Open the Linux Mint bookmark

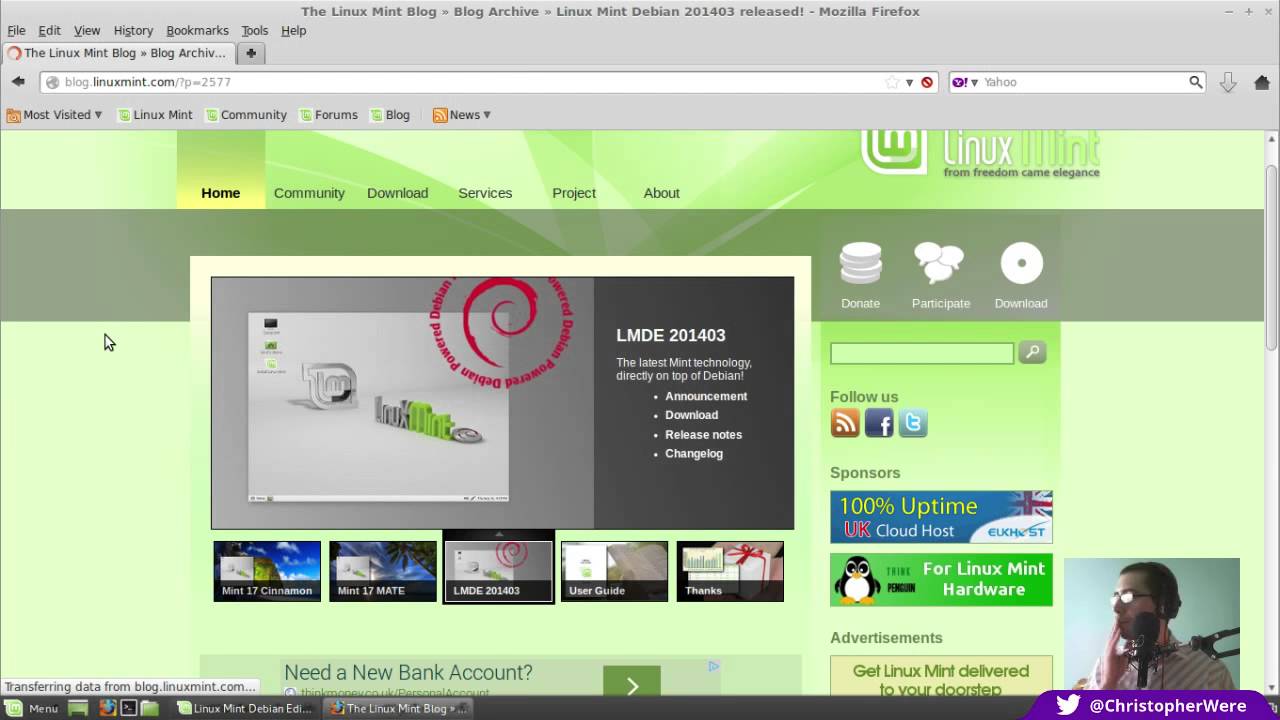(x=155, y=115)
